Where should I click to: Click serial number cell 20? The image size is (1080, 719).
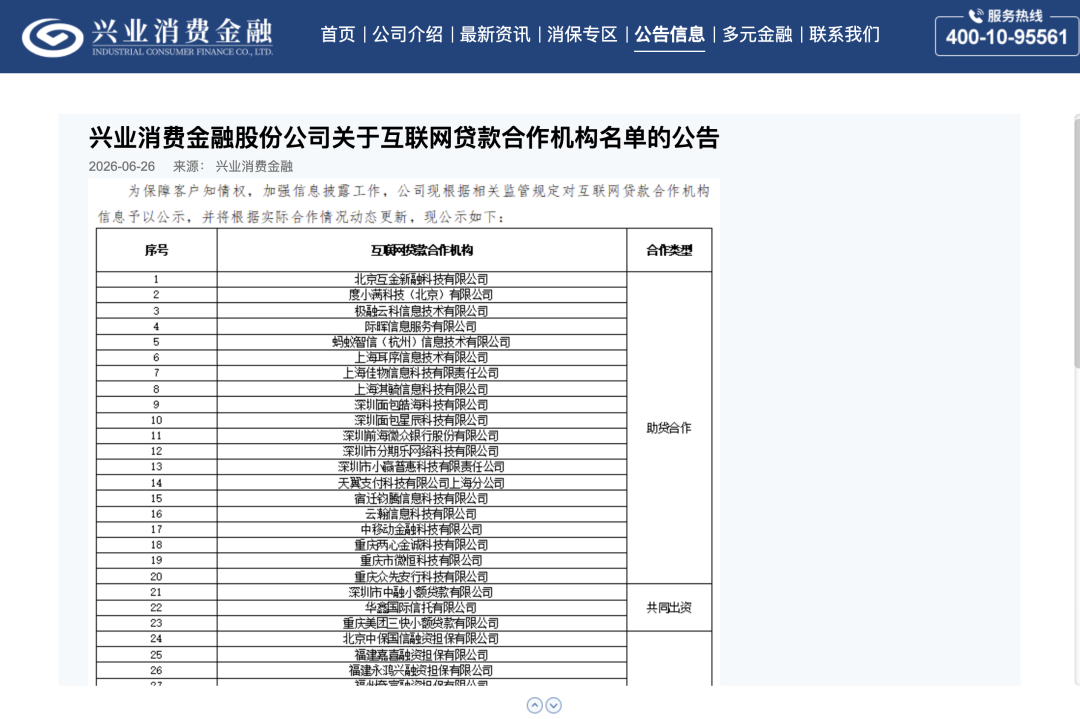click(x=156, y=576)
